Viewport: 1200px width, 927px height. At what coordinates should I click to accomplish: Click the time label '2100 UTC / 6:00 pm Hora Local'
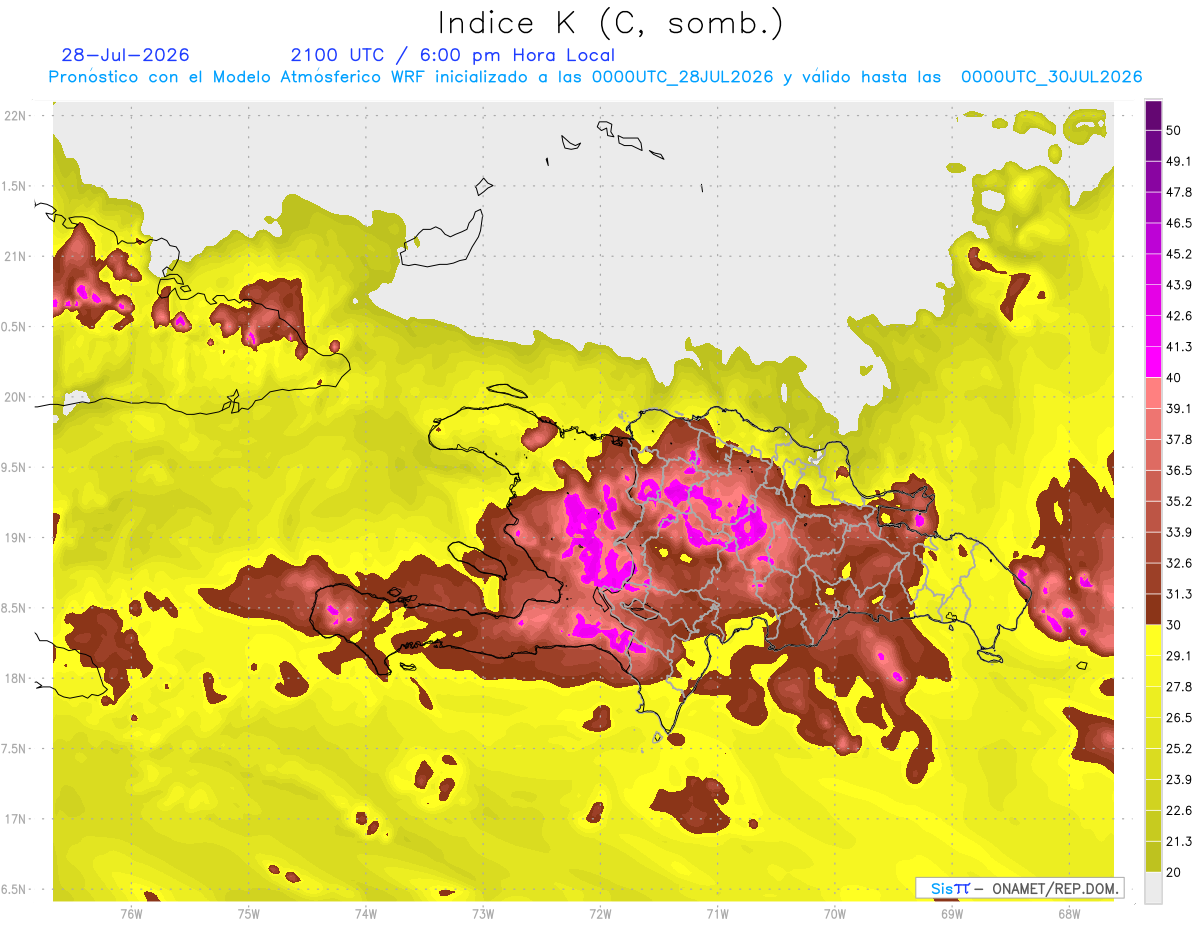tap(453, 55)
